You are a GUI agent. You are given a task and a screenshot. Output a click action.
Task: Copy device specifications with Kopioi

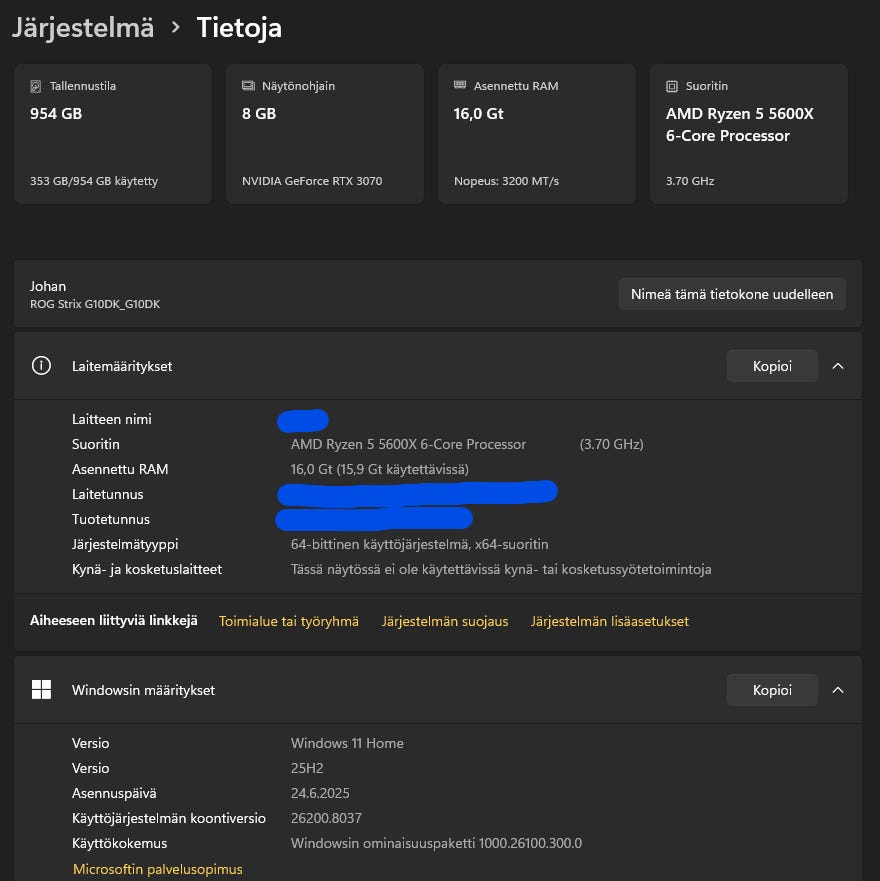(x=772, y=366)
